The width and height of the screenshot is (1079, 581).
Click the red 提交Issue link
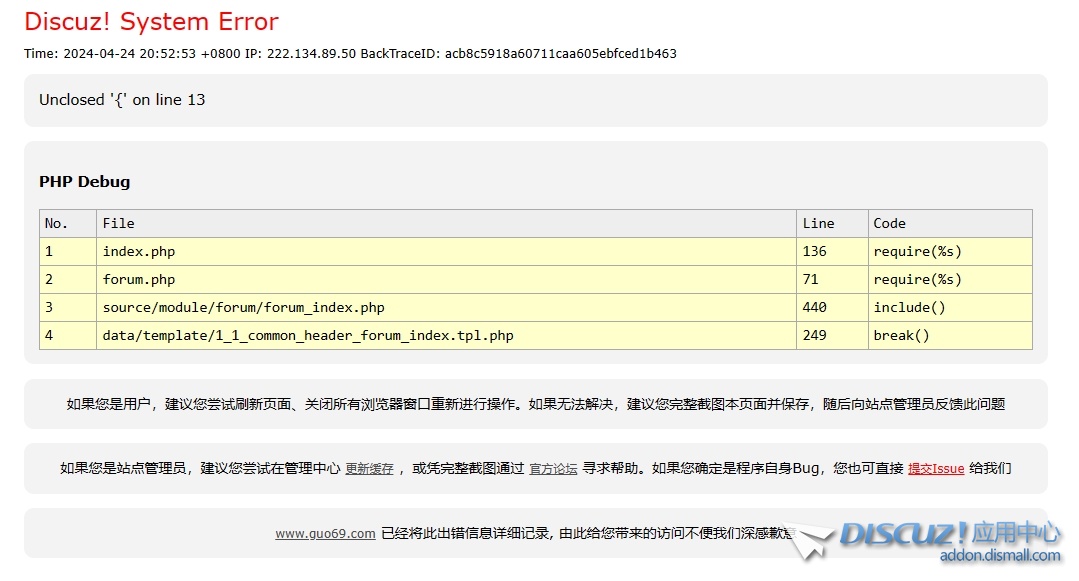pyautogui.click(x=935, y=468)
